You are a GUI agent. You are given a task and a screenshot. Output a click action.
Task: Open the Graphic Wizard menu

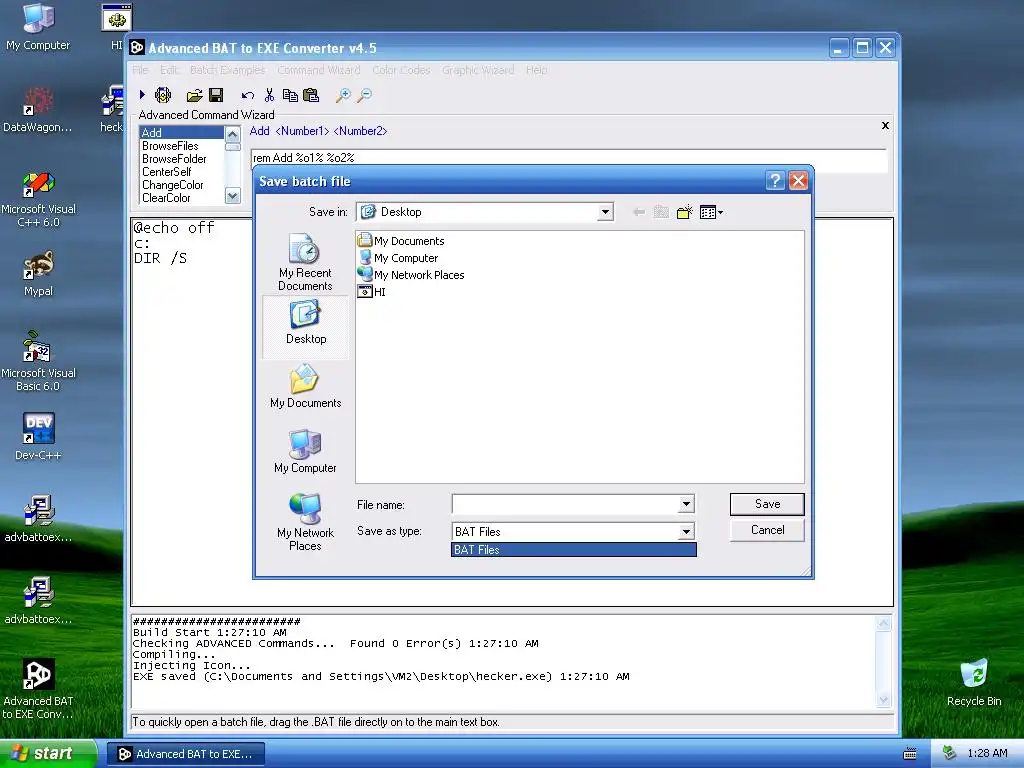pyautogui.click(x=478, y=70)
